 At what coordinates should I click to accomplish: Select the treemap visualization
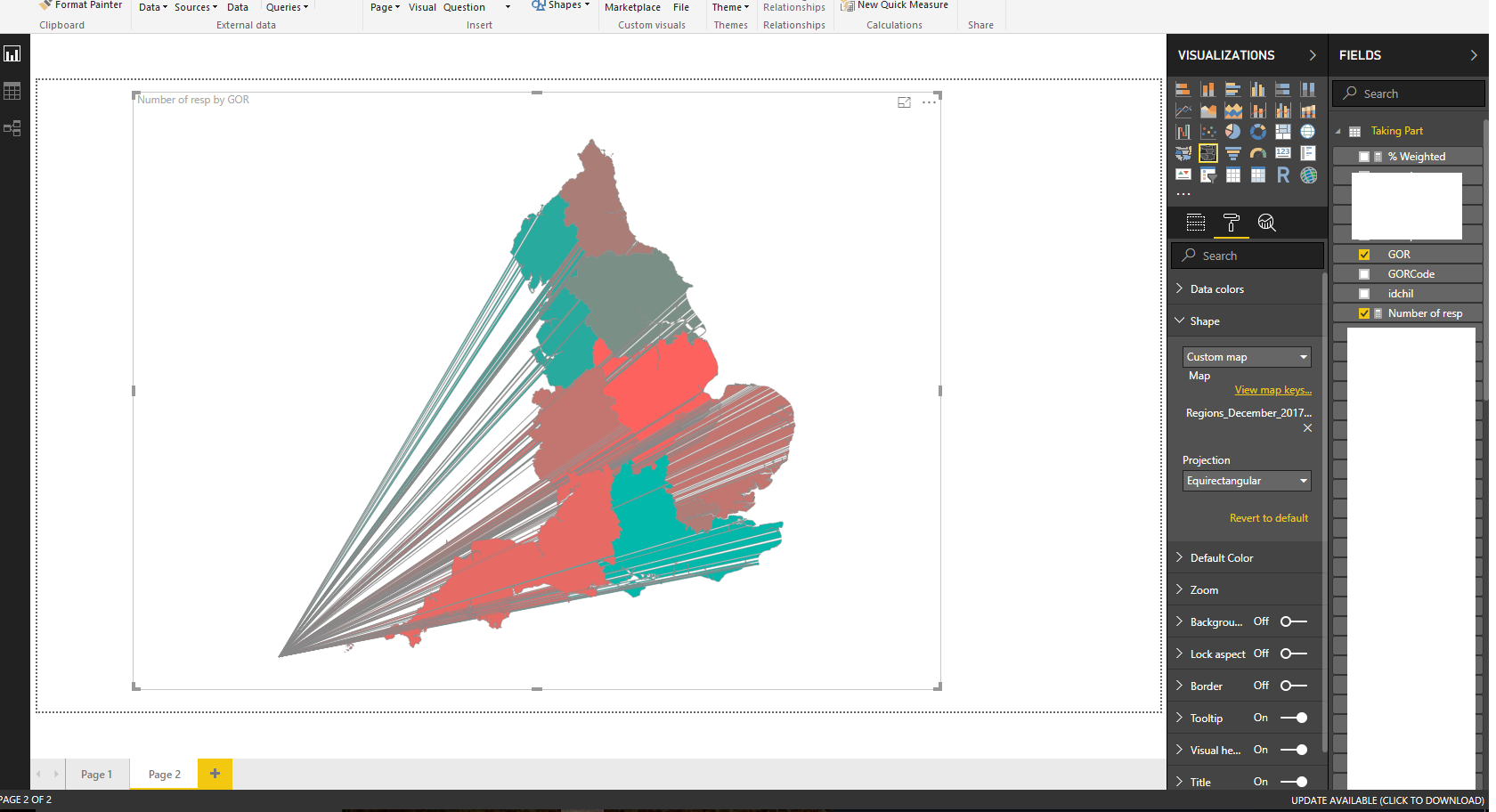(x=1282, y=132)
